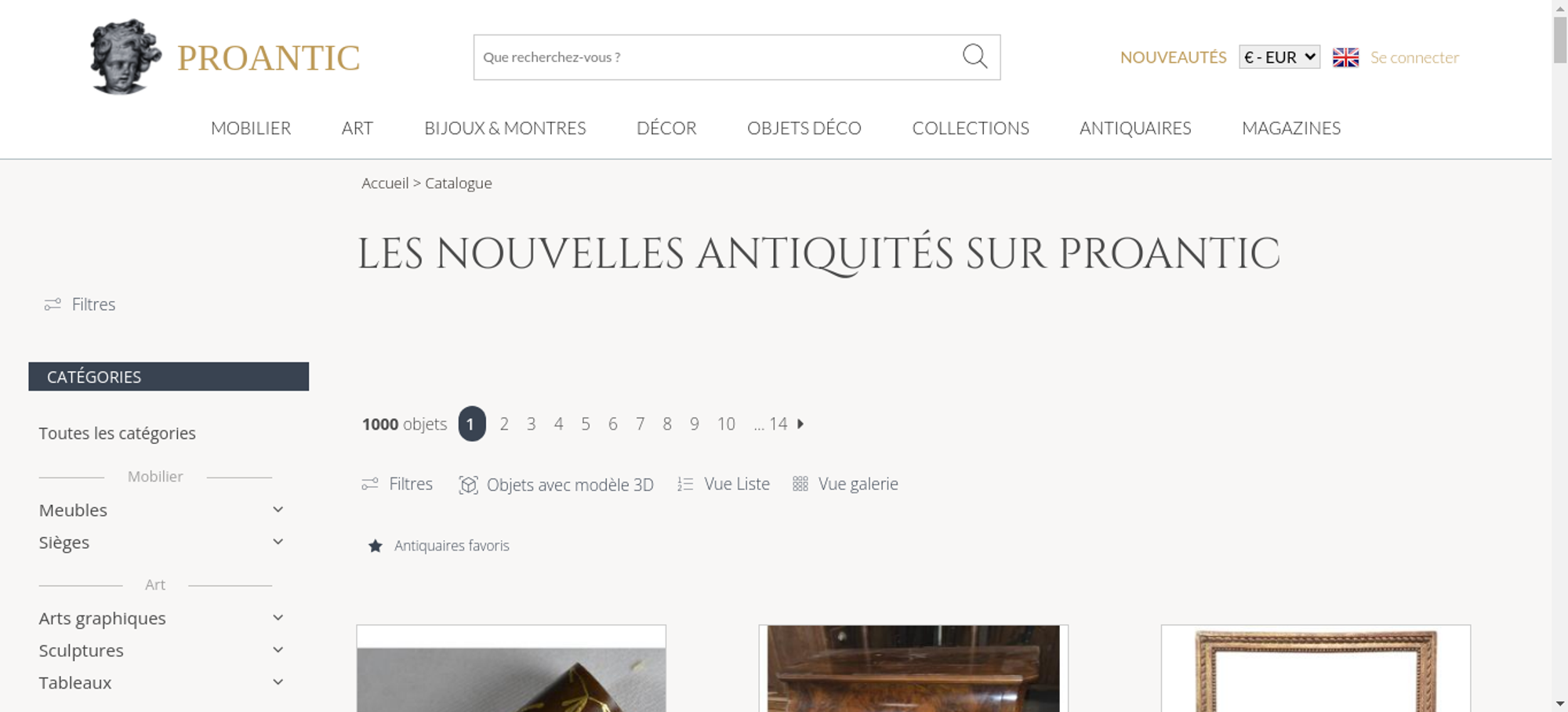Open the sidebar Filtres sliders icon
The height and width of the screenshot is (712, 1568).
coord(53,304)
